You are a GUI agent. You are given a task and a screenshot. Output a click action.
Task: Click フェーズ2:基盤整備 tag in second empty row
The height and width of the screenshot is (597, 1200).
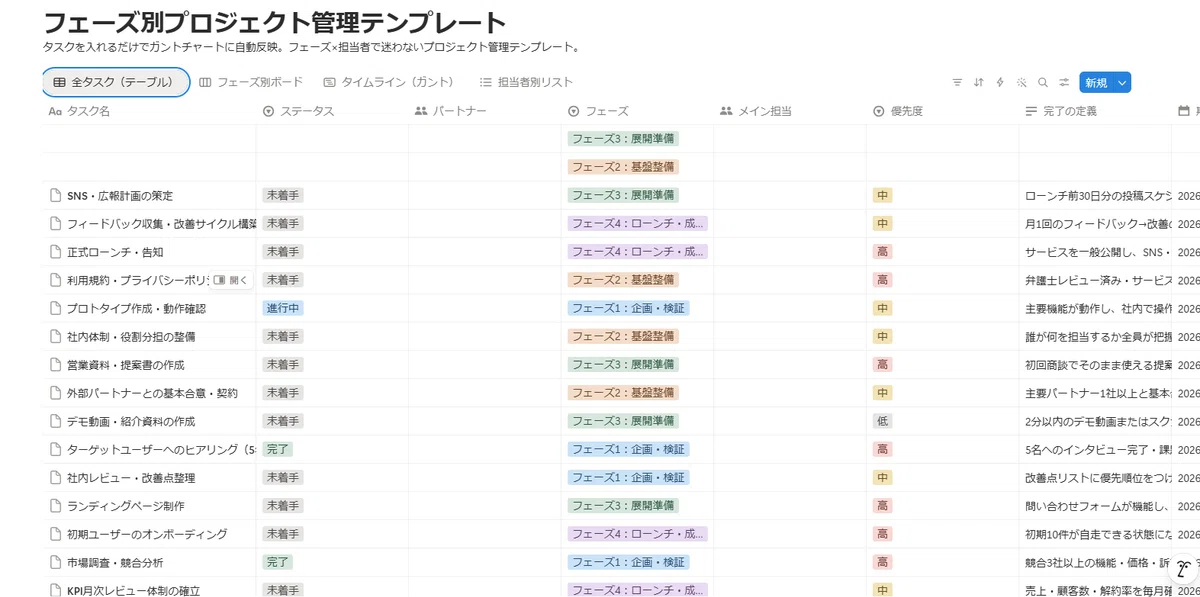[x=623, y=166]
